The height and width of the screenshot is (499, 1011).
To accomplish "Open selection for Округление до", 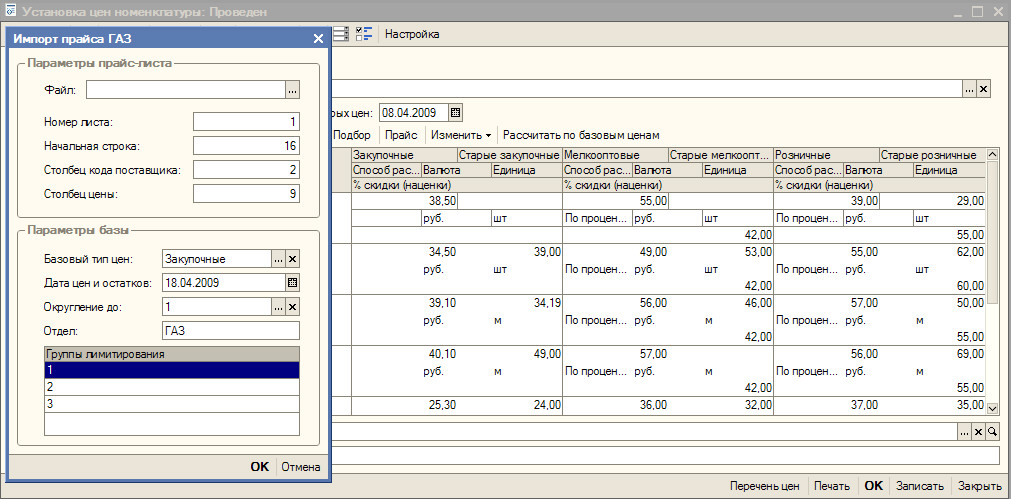I will (x=278, y=307).
